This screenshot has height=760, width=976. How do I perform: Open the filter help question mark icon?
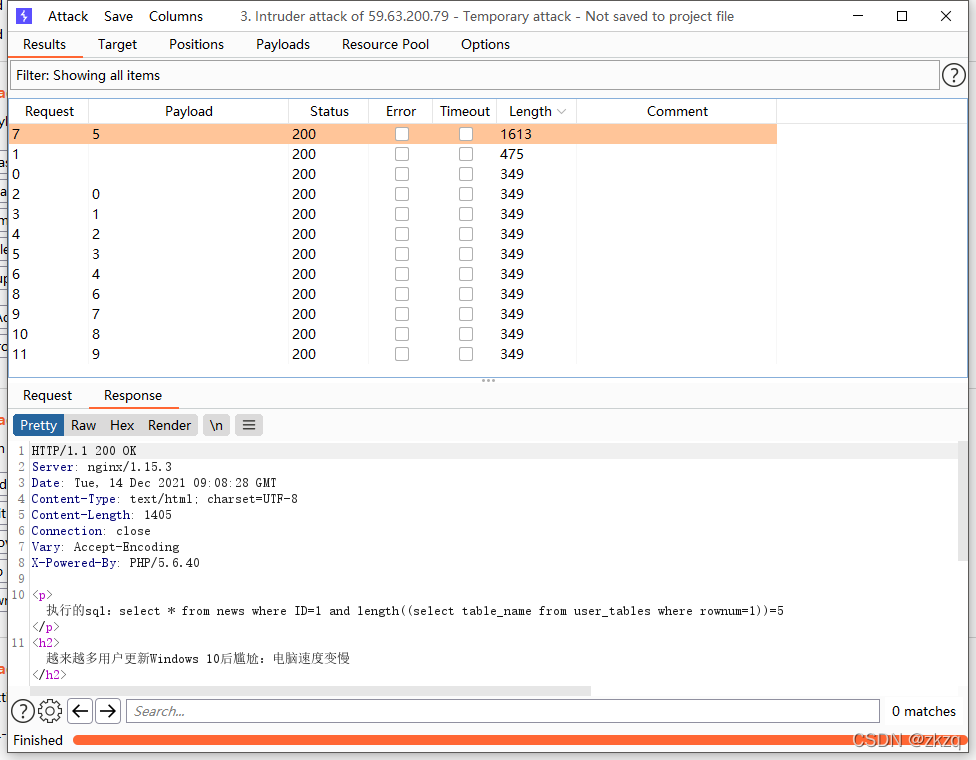pos(953,75)
